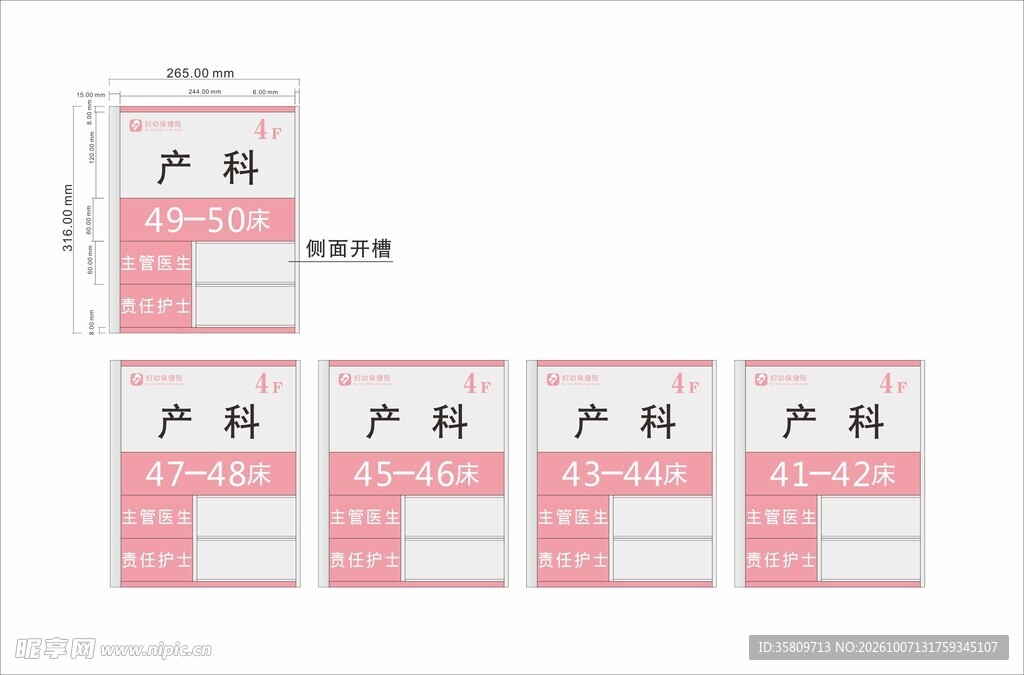Select blank nurse name slot on 47–48床 sign
The height and width of the screenshot is (675, 1024).
[x=246, y=559]
